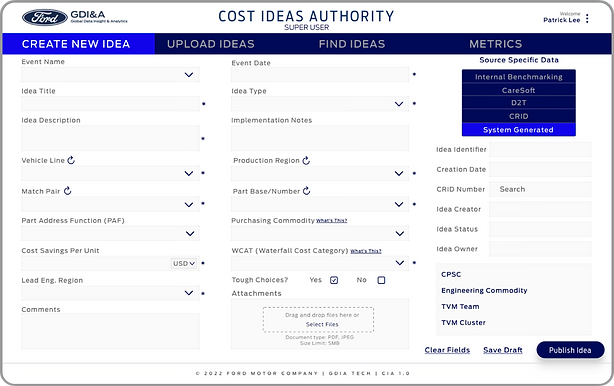The image size is (614, 386).
Task: Click the Event Date field
Action: tap(320, 74)
